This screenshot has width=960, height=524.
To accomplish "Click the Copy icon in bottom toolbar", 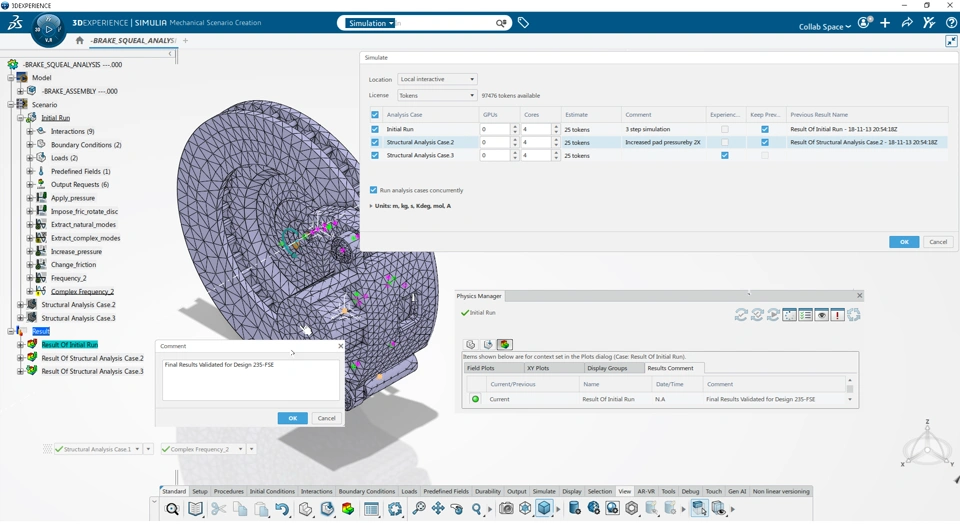I will (x=240, y=509).
